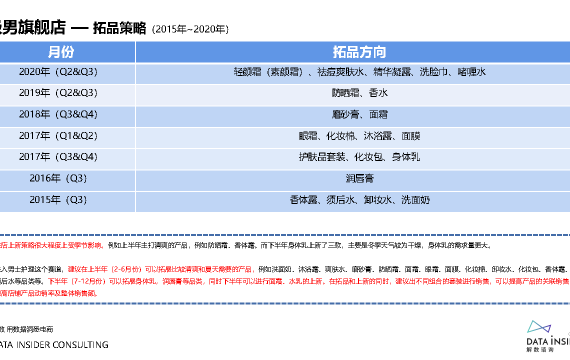Image resolution: width=570 pixels, height=360 pixels.
Task: Click the red 建议在上半年 (2-6月份) text
Action: (x=160, y=269)
